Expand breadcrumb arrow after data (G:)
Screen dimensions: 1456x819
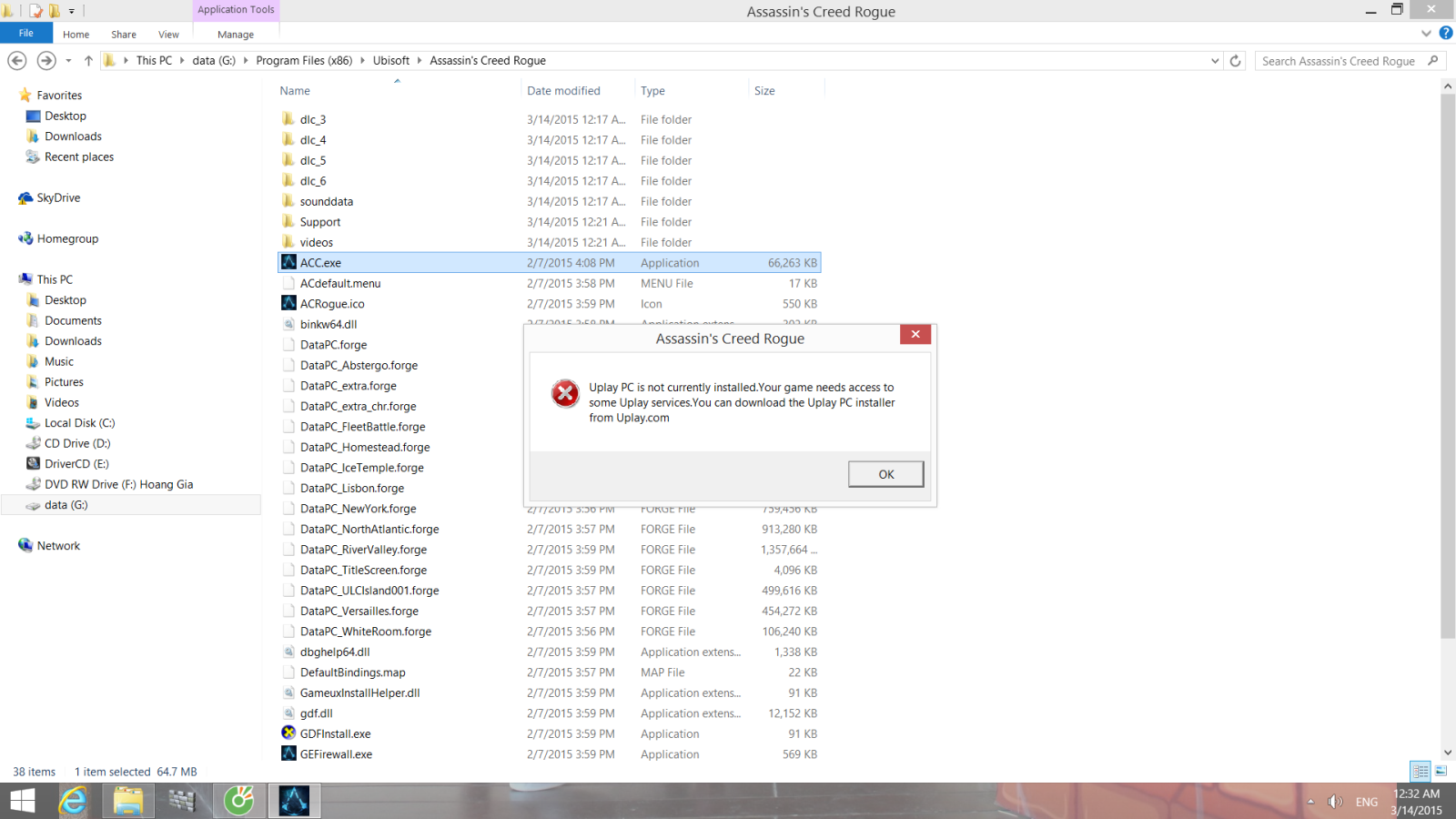point(246,61)
